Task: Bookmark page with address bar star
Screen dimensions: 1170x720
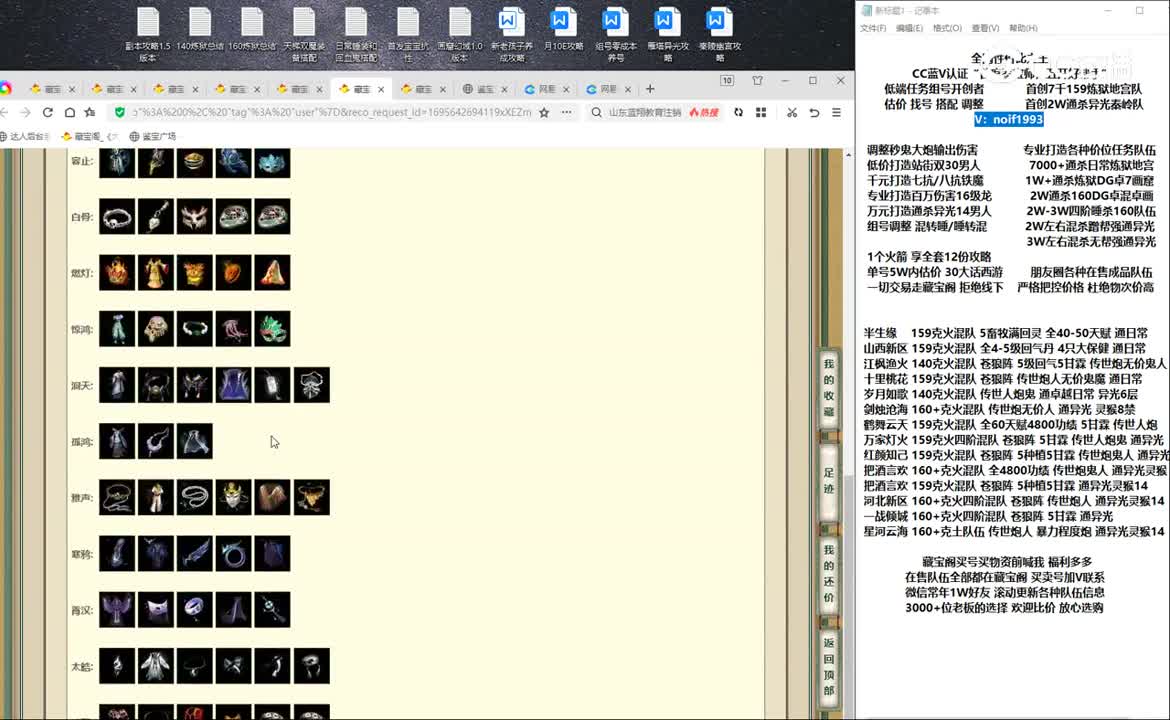Action: point(544,113)
